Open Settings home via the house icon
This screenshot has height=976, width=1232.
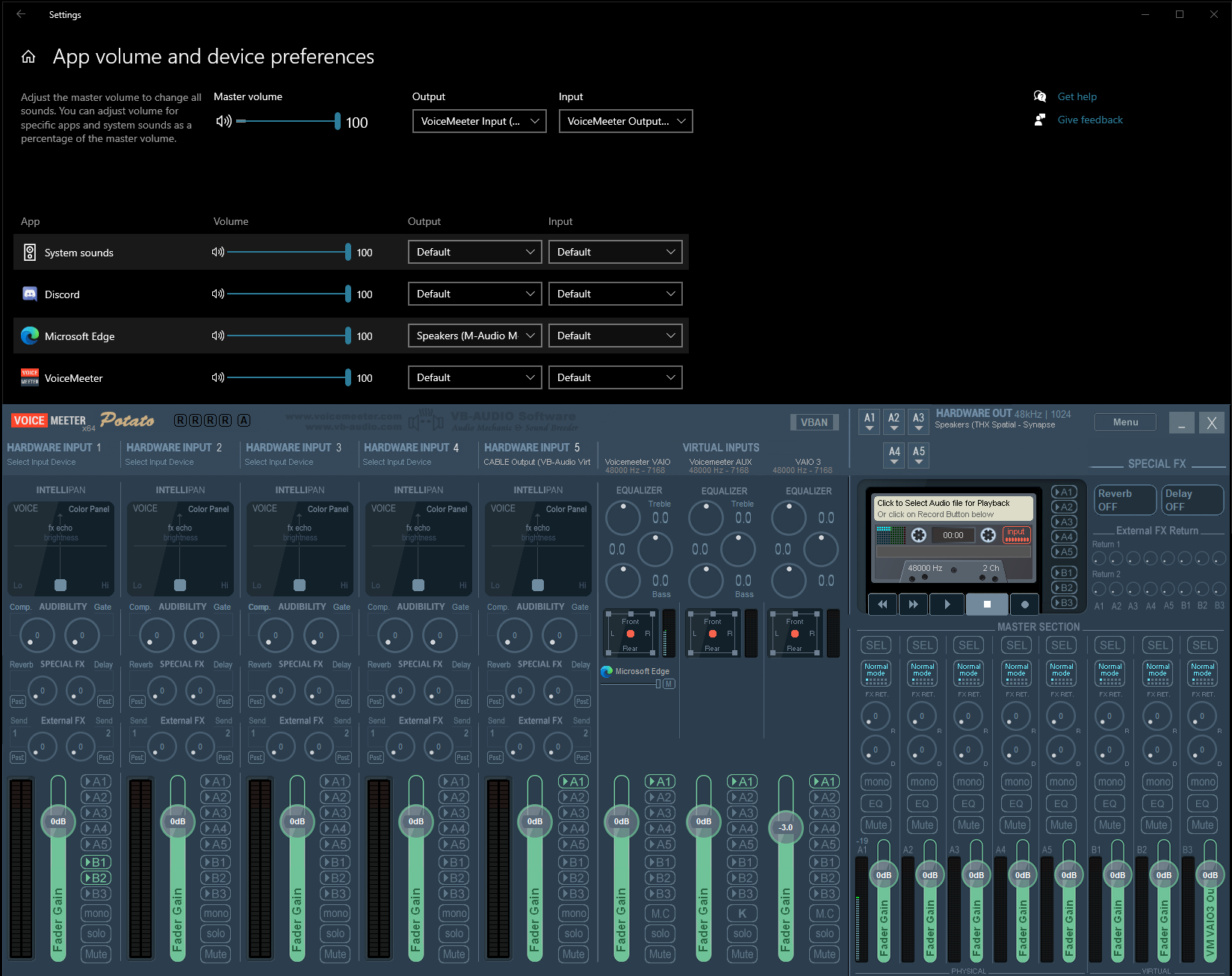click(28, 57)
